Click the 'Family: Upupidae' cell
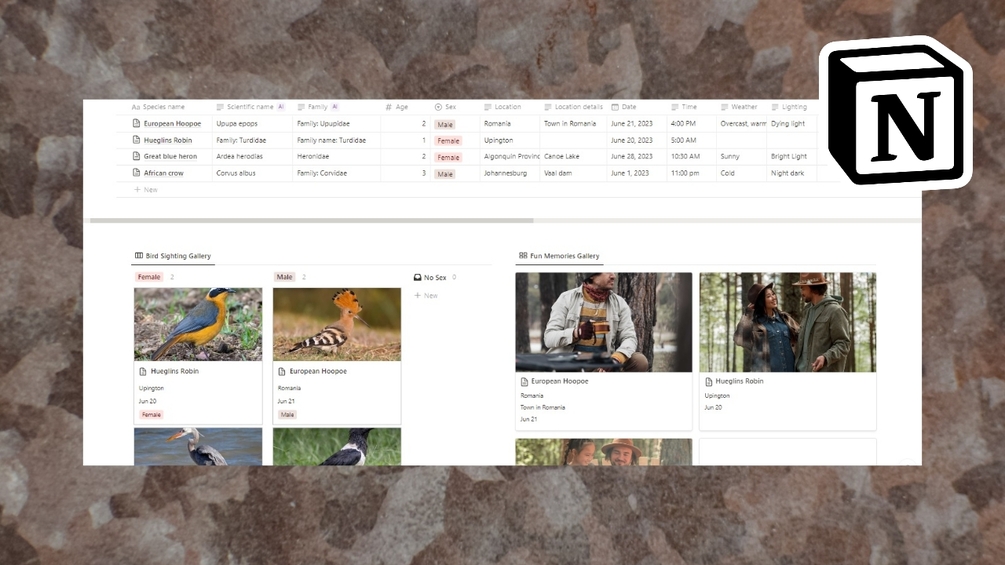The width and height of the screenshot is (1005, 565). point(336,124)
